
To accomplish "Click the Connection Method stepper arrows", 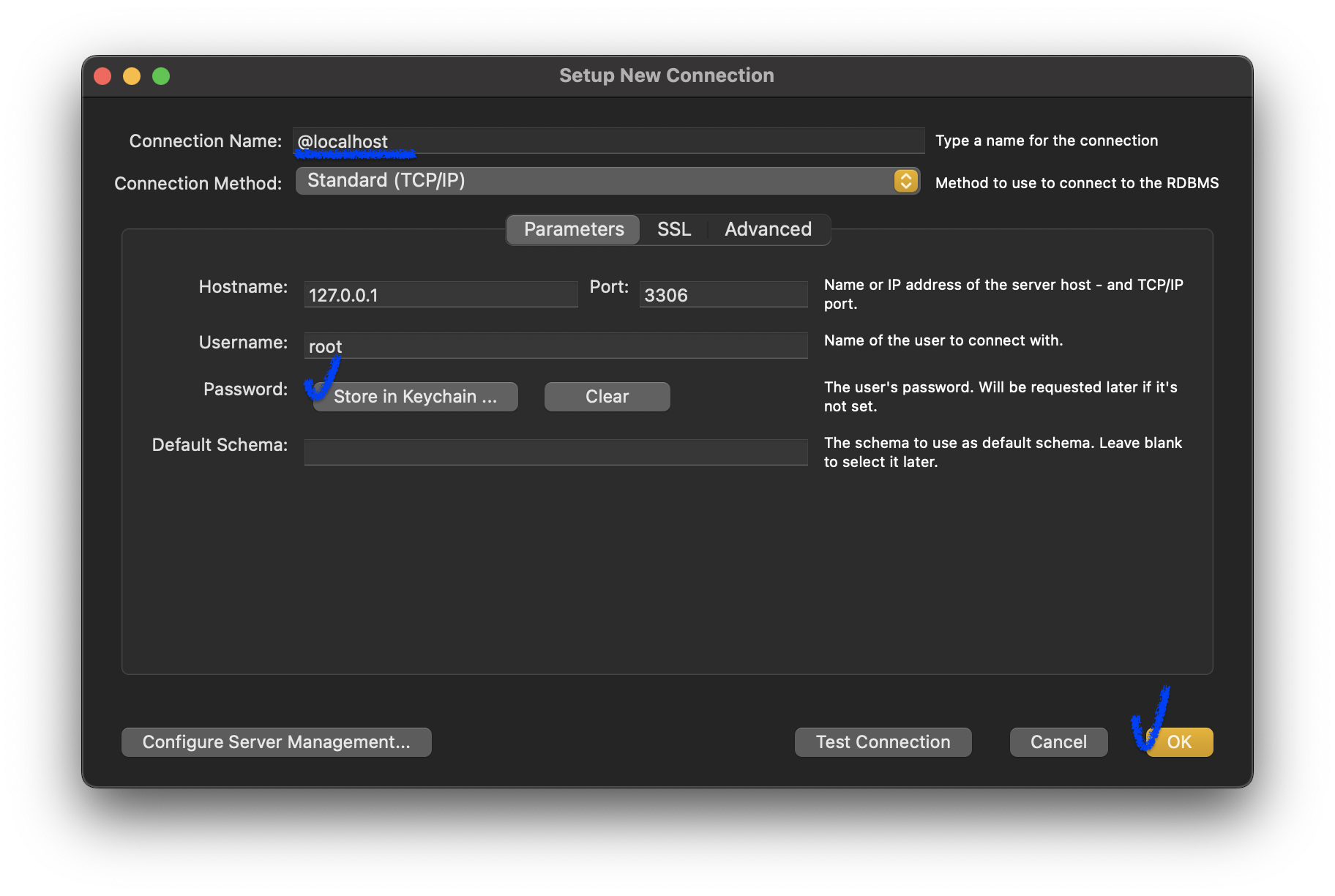I will coord(906,181).
